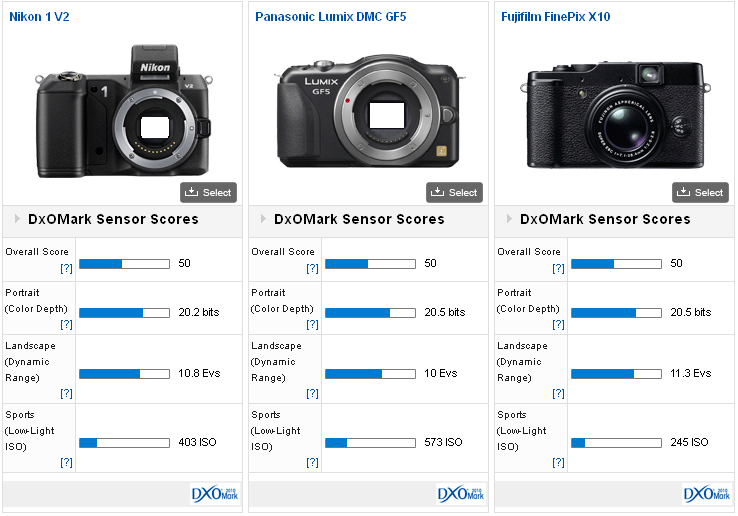Click the Fujifilm X10 camera photo

615,115
